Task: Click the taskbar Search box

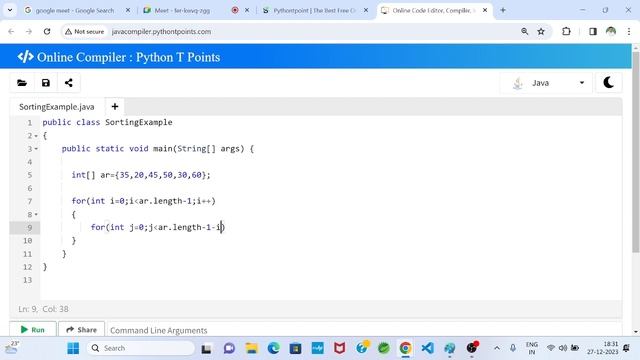Action: (x=141, y=348)
